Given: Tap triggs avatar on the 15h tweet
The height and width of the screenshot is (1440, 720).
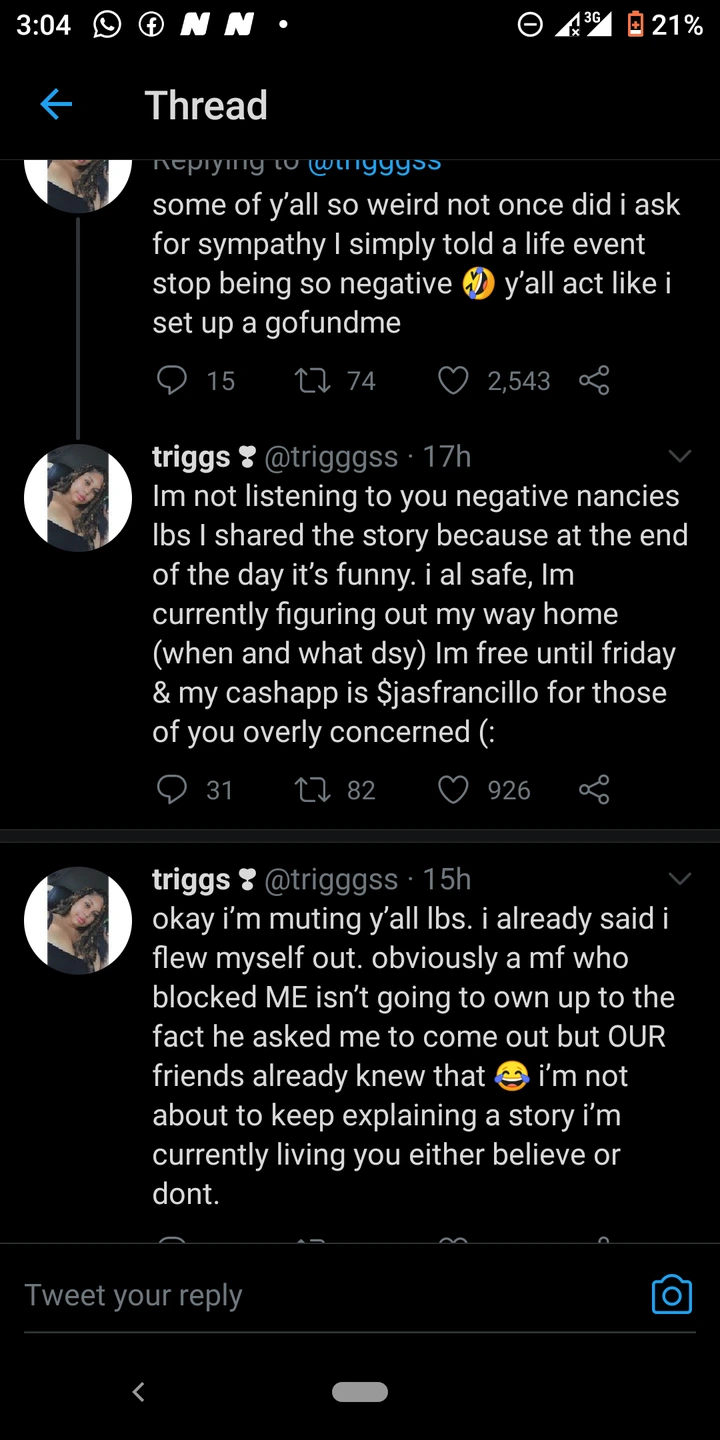Looking at the screenshot, I should pos(78,920).
